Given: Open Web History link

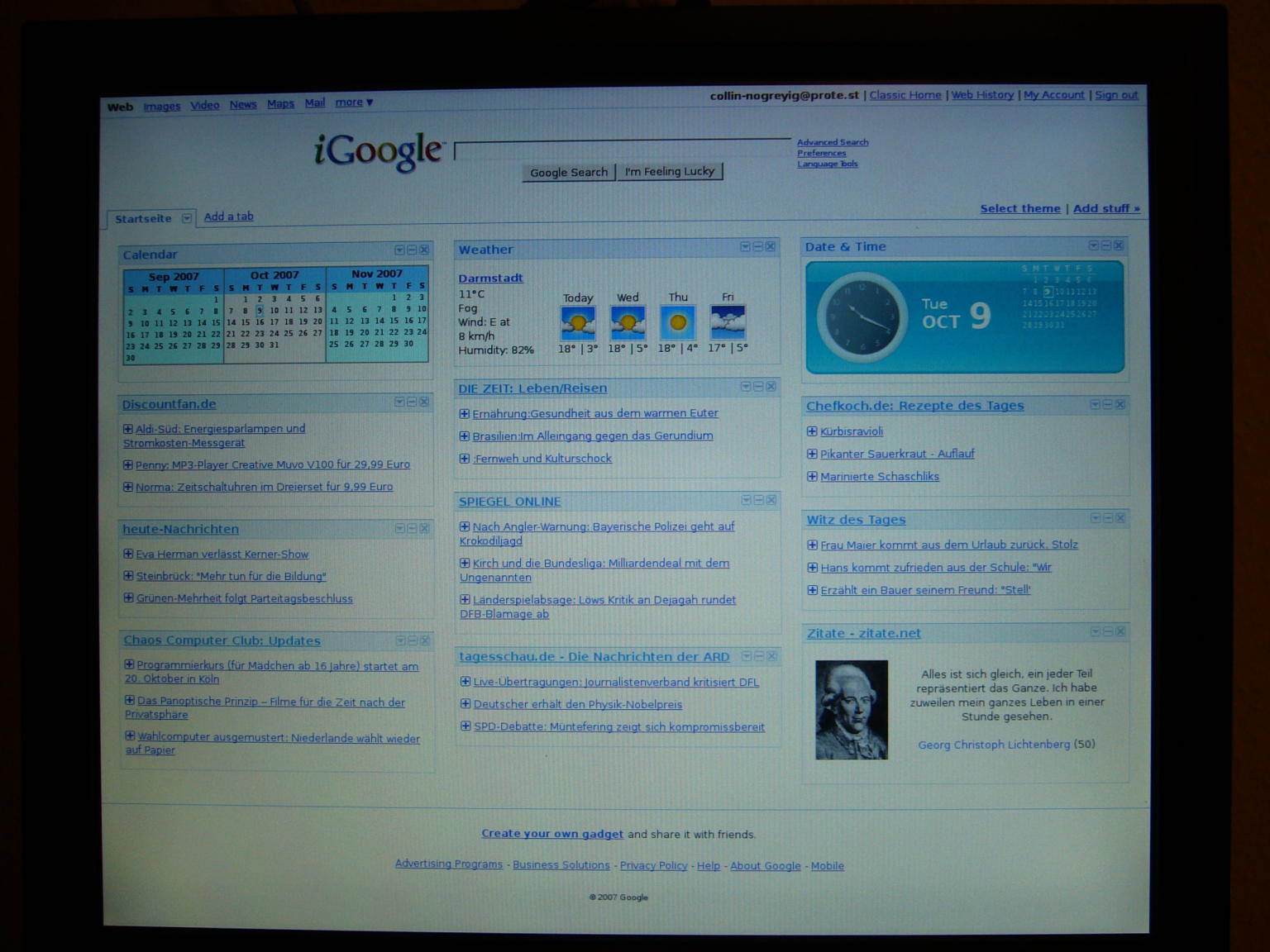Looking at the screenshot, I should pyautogui.click(x=982, y=95).
